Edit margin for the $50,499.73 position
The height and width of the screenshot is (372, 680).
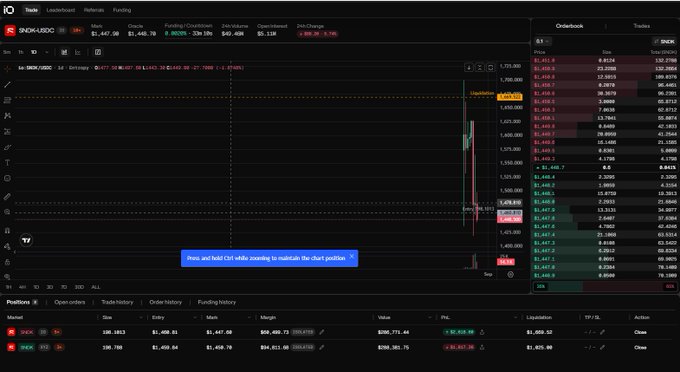[321, 332]
